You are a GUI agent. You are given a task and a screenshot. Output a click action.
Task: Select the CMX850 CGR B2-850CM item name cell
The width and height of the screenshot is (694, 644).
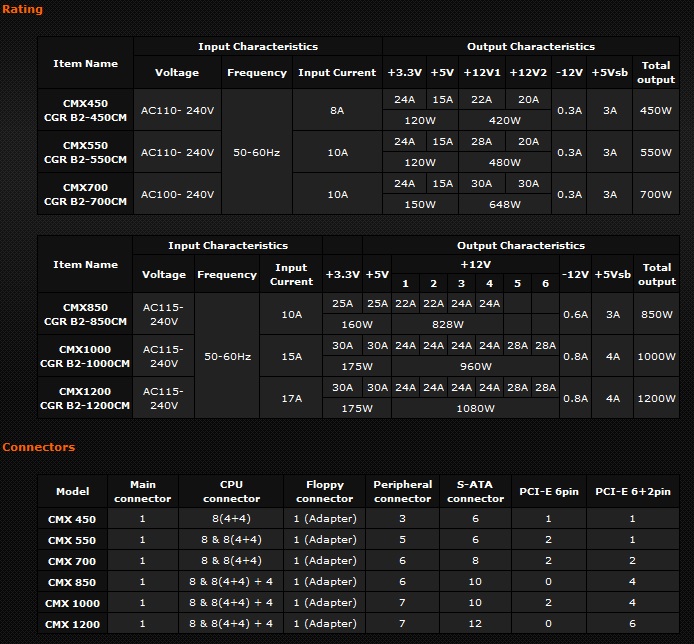click(85, 314)
